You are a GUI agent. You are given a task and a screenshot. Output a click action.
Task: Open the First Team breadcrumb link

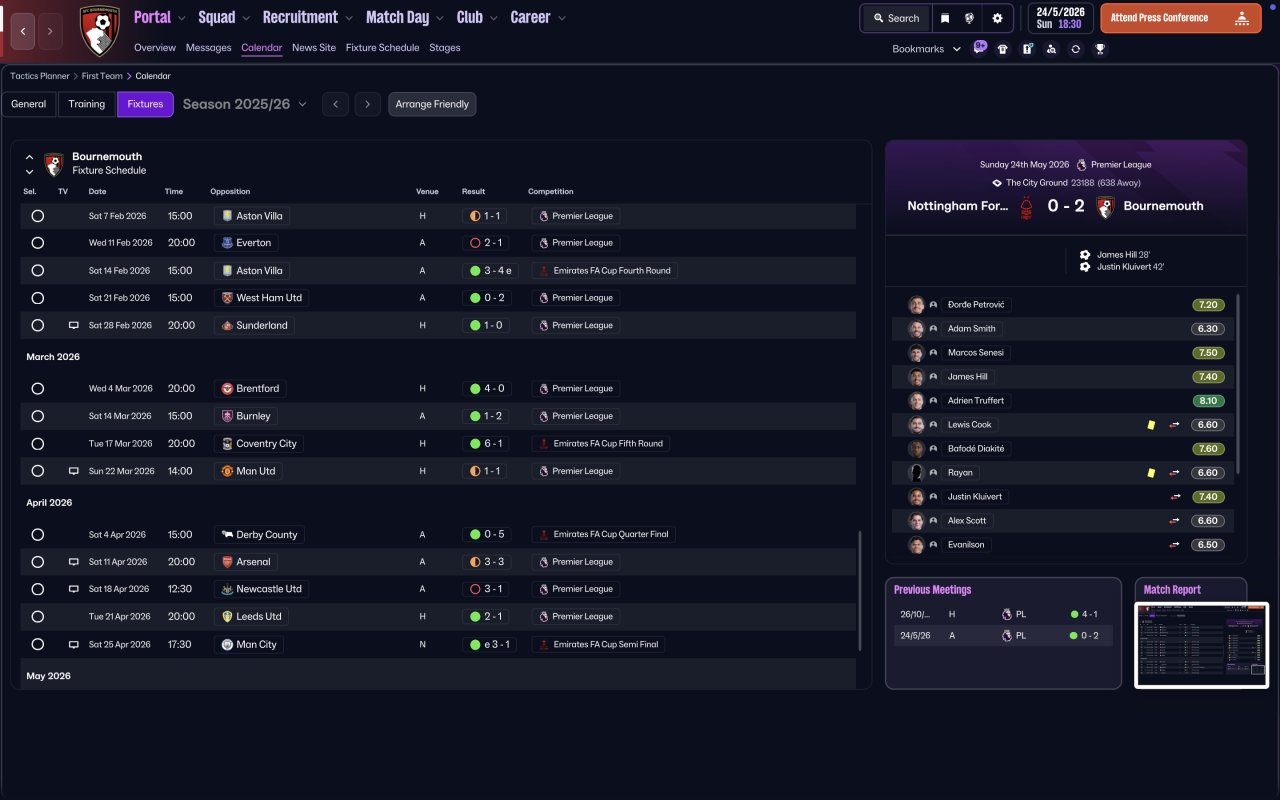102,76
